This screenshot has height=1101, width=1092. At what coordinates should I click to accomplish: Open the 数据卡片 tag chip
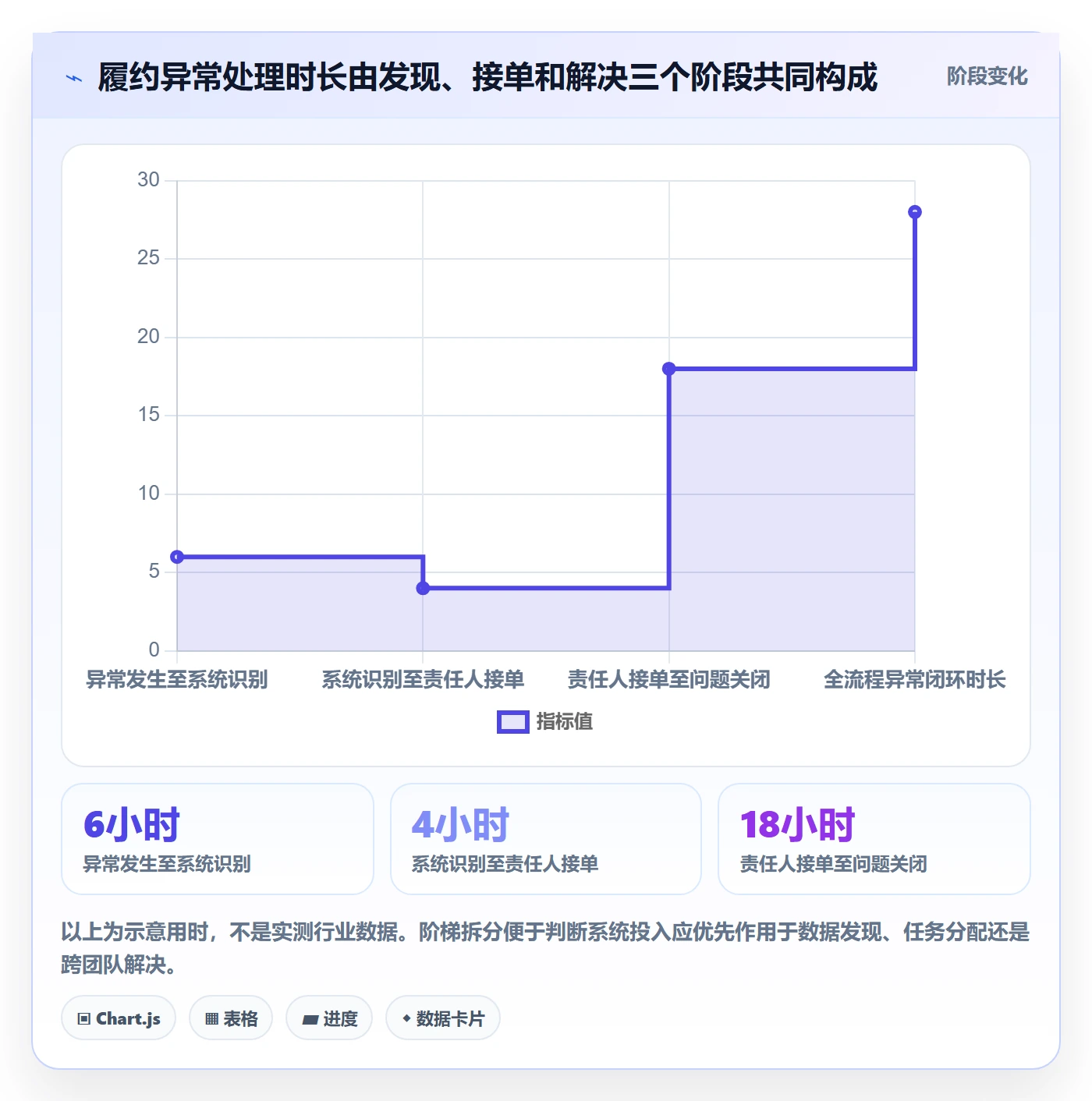(443, 1018)
